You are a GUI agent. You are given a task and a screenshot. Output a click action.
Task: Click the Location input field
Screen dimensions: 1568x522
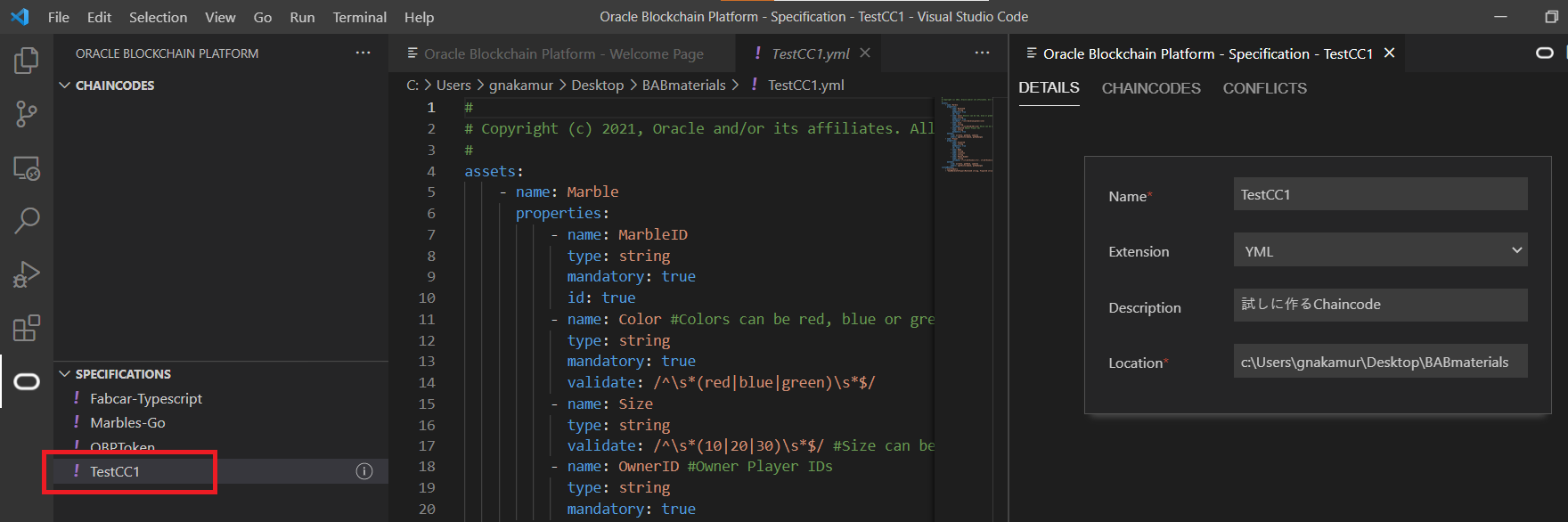coord(1380,362)
